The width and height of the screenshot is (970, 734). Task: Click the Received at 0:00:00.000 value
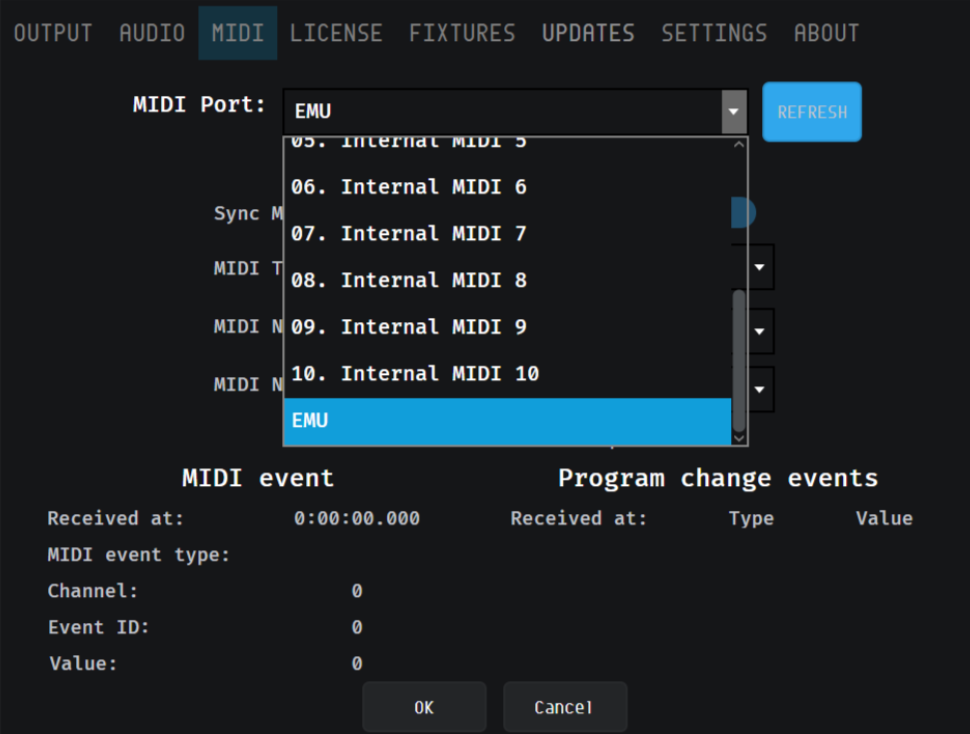coord(357,518)
